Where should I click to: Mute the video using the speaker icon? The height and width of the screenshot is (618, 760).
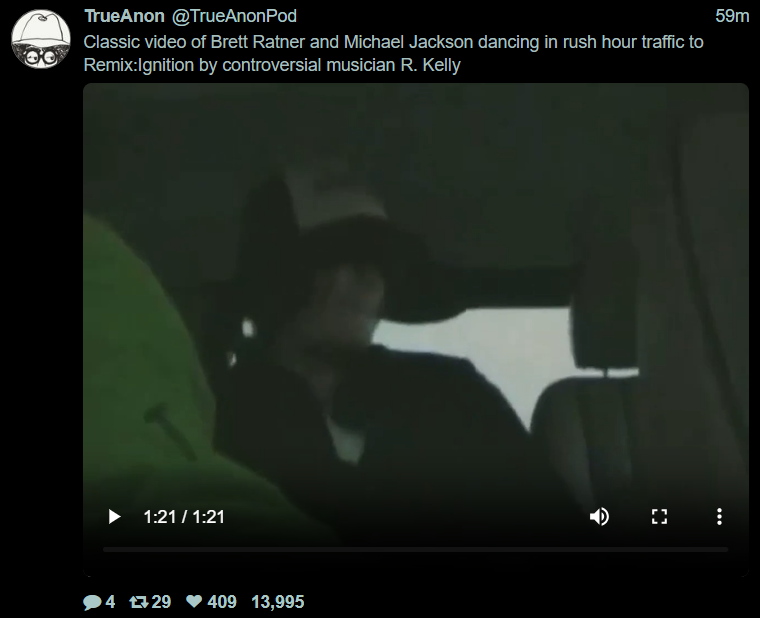click(x=599, y=517)
